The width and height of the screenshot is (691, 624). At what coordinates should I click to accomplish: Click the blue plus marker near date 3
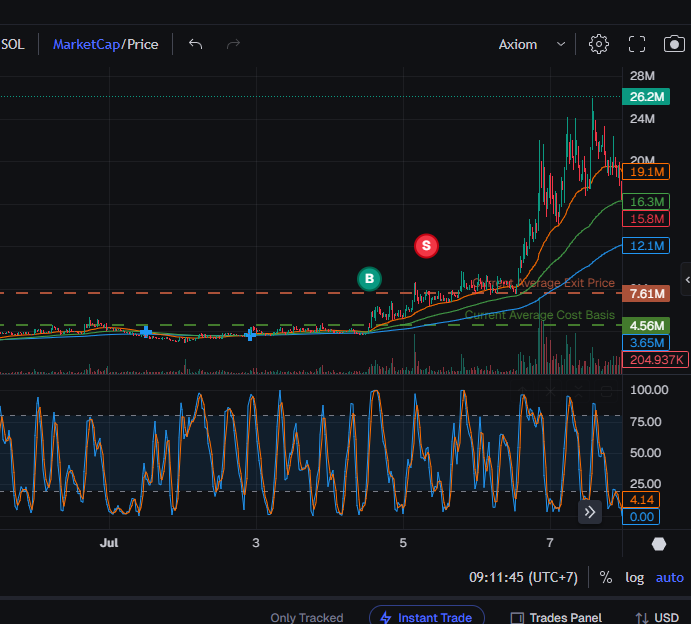click(x=250, y=335)
